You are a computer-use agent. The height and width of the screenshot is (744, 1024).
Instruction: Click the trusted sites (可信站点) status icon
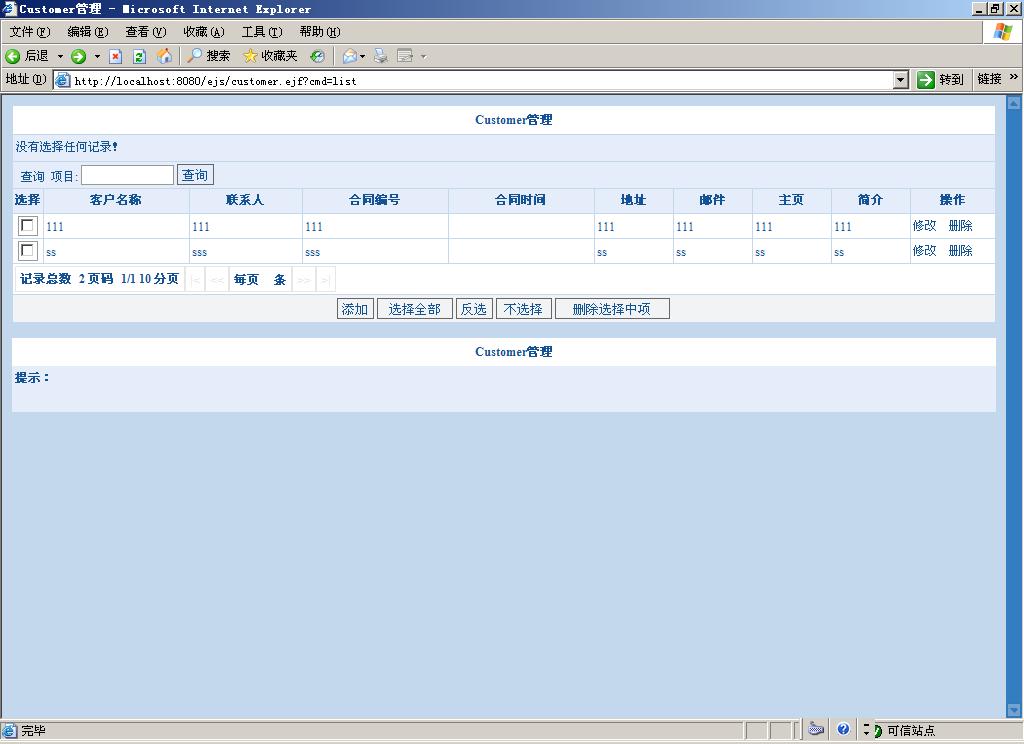click(x=878, y=730)
